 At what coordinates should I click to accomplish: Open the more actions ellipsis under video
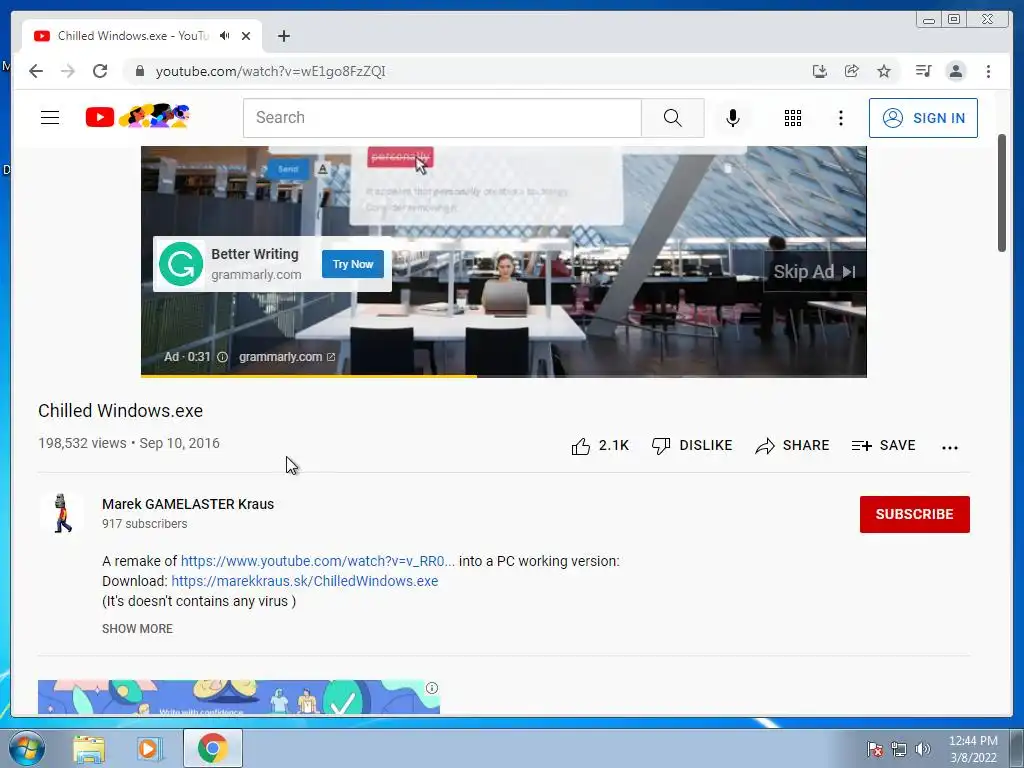(x=950, y=447)
